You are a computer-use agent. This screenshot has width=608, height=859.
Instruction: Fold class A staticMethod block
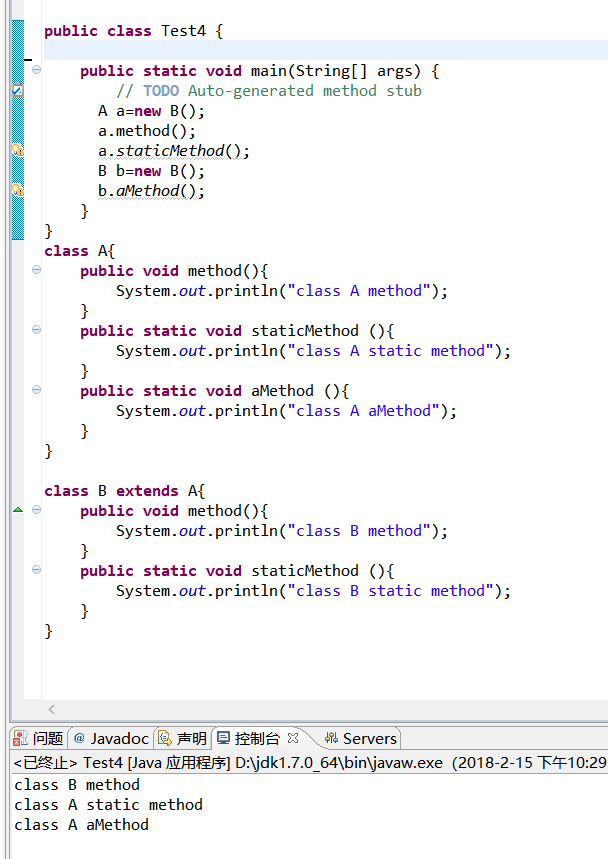37,331
